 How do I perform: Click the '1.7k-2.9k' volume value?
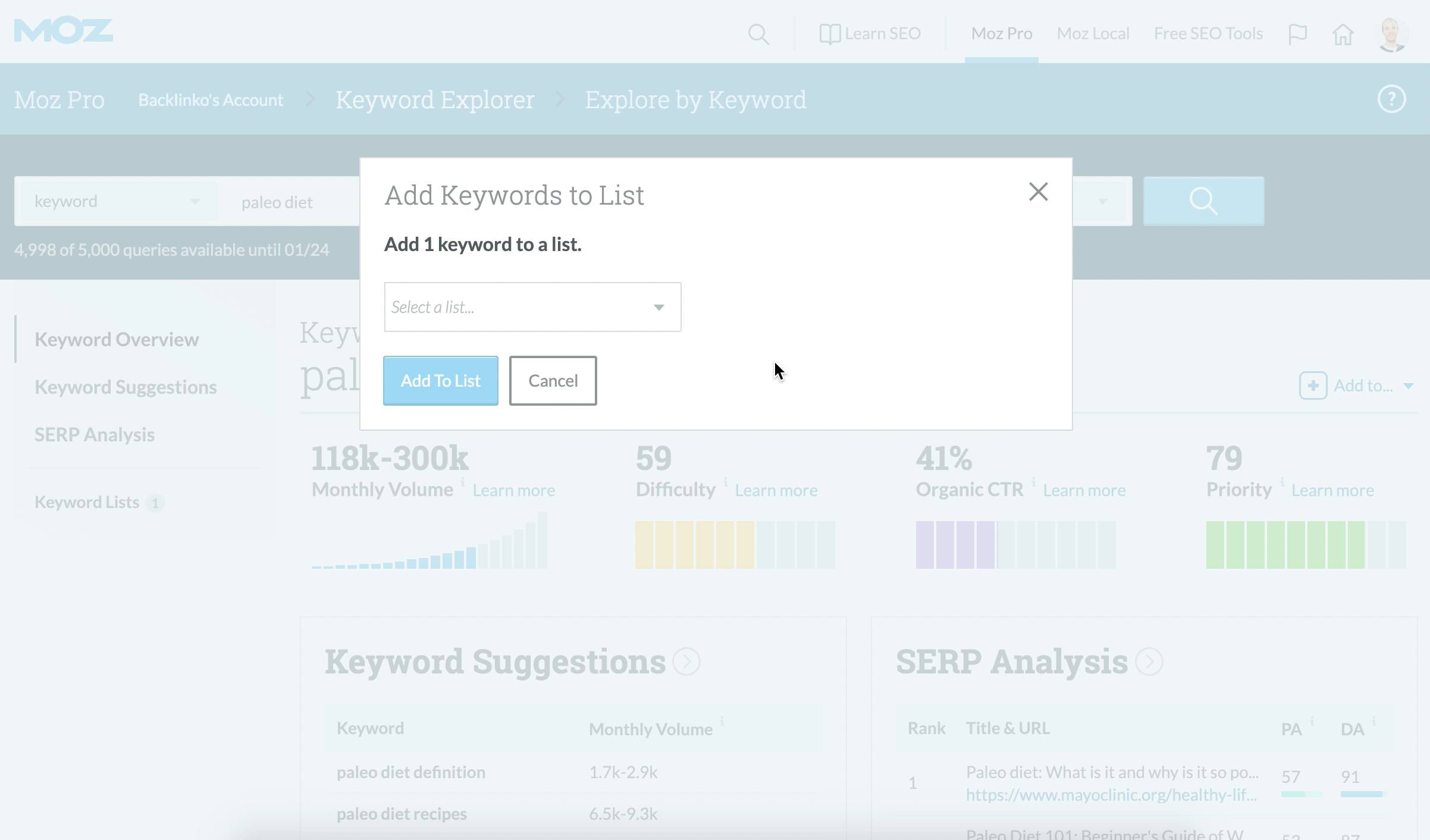(x=623, y=772)
